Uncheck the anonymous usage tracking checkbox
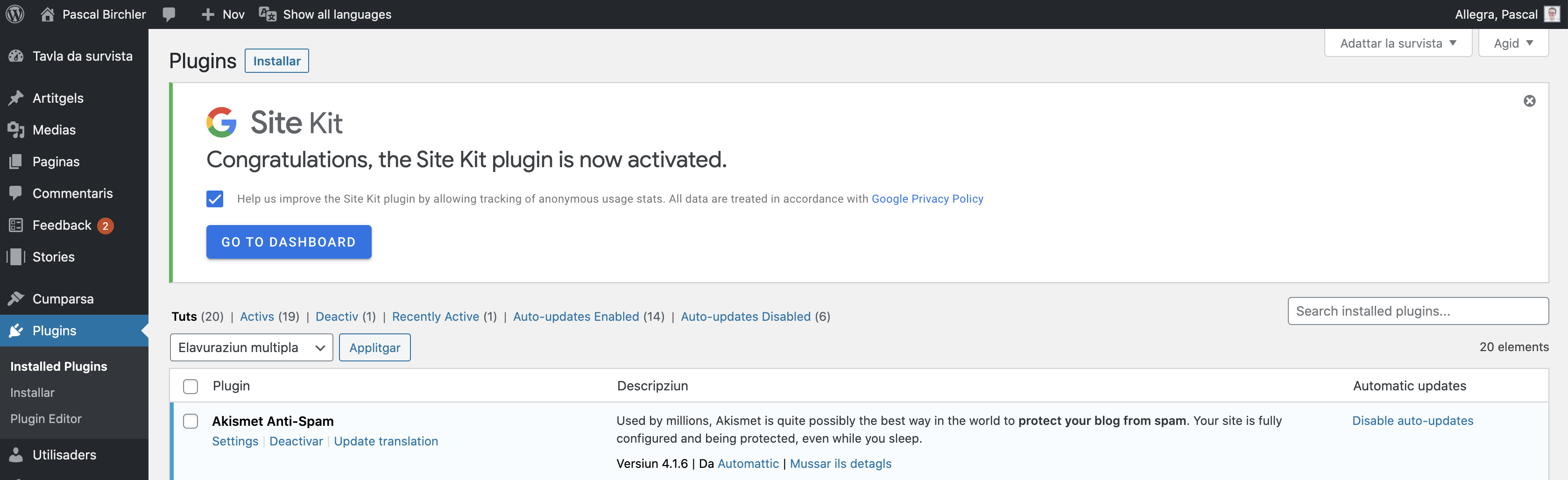 pyautogui.click(x=215, y=199)
